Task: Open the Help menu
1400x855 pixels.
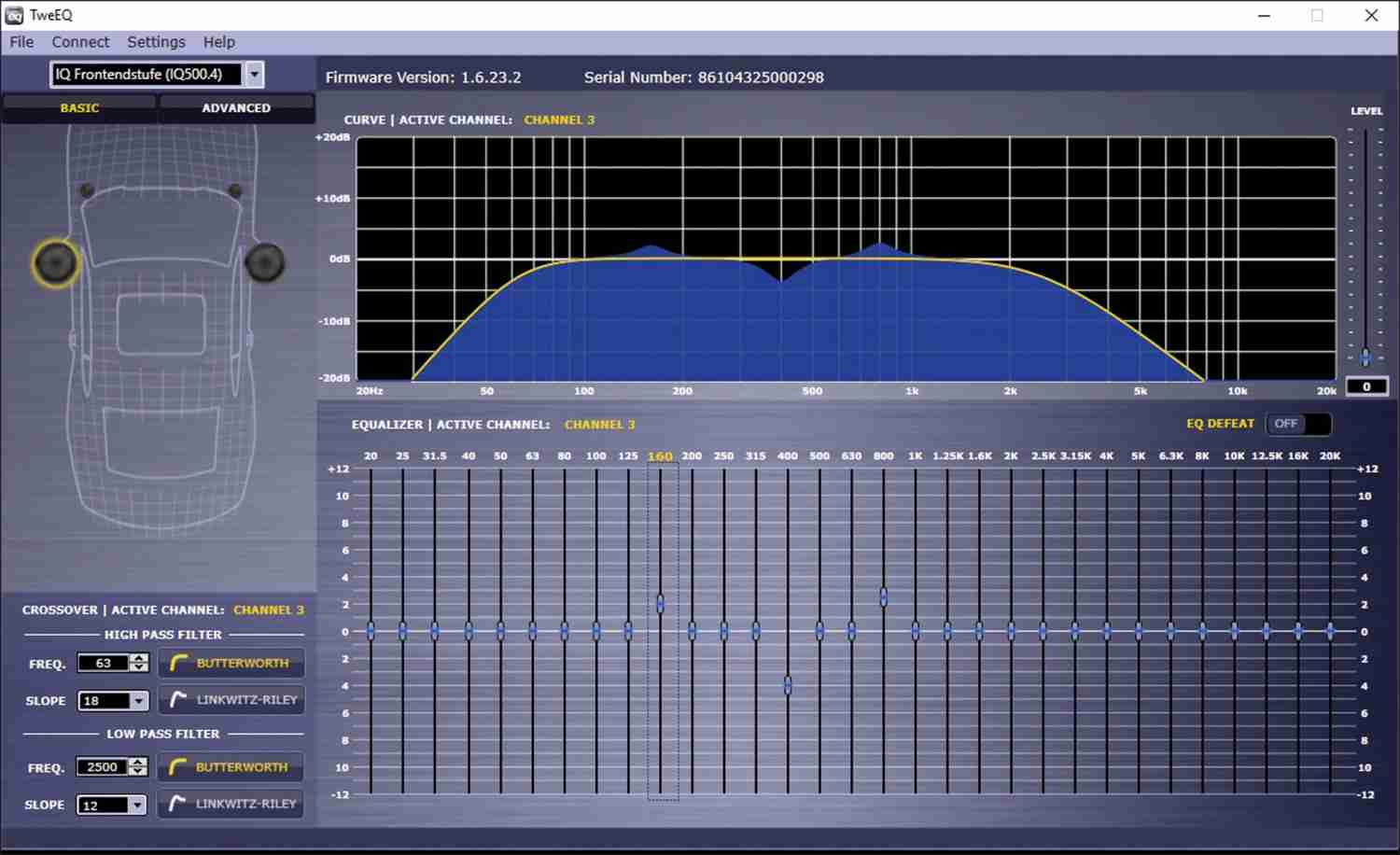Action: tap(219, 42)
